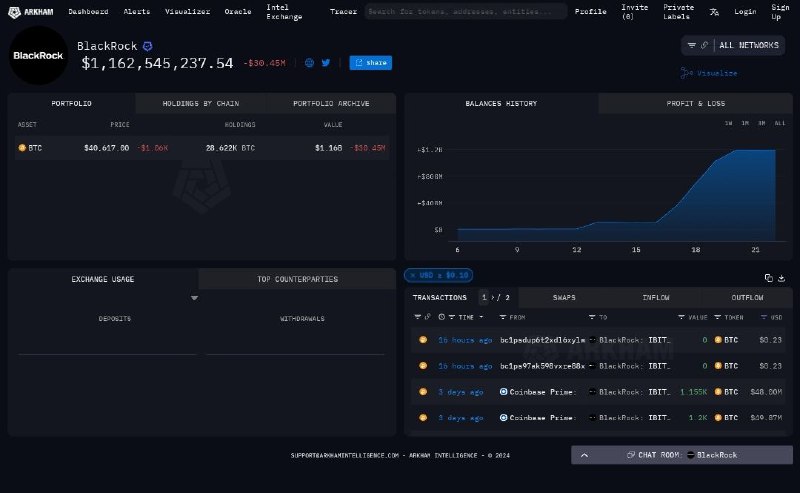
Task: Open Intel Exchange in the top navigation
Action: point(284,12)
